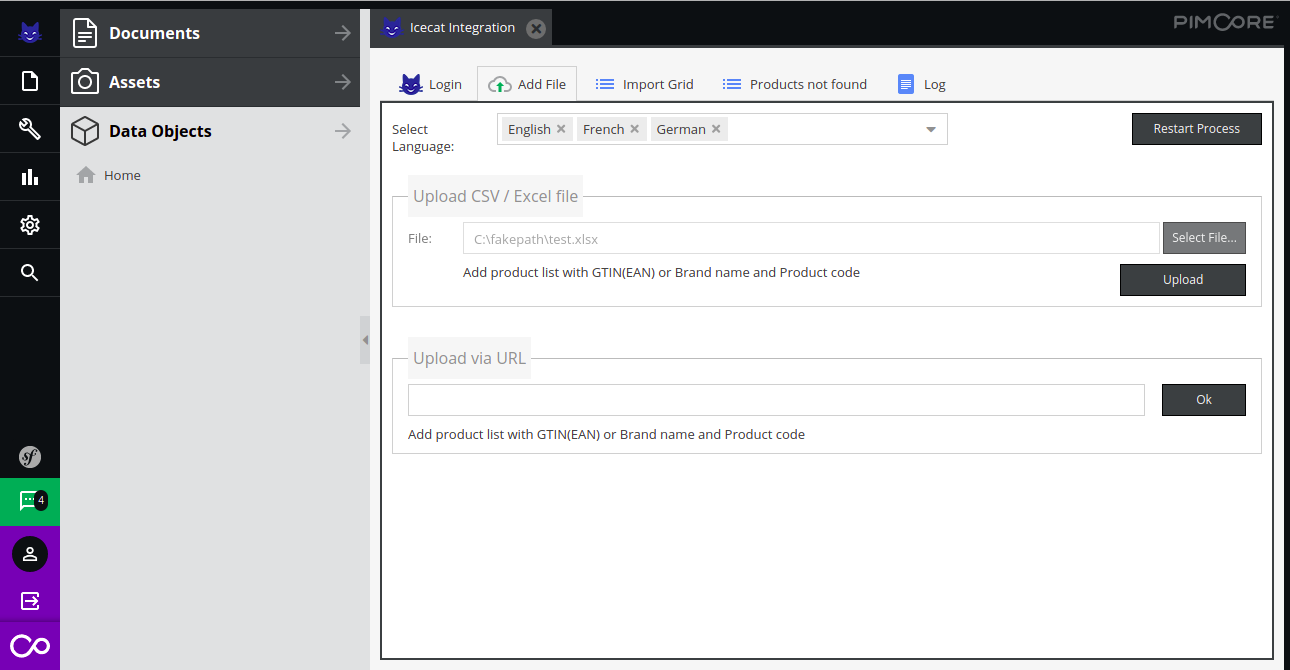
Task: Click the File path field showing test.xlsx
Action: point(811,238)
